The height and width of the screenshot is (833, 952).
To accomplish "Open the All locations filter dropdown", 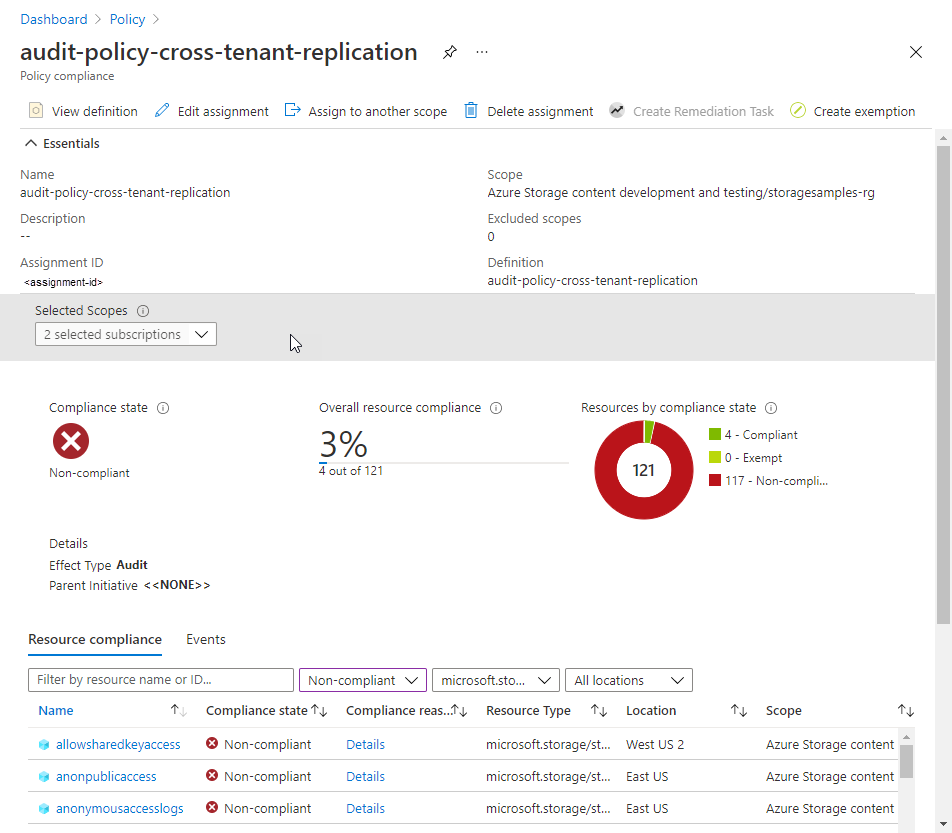I will pos(628,680).
